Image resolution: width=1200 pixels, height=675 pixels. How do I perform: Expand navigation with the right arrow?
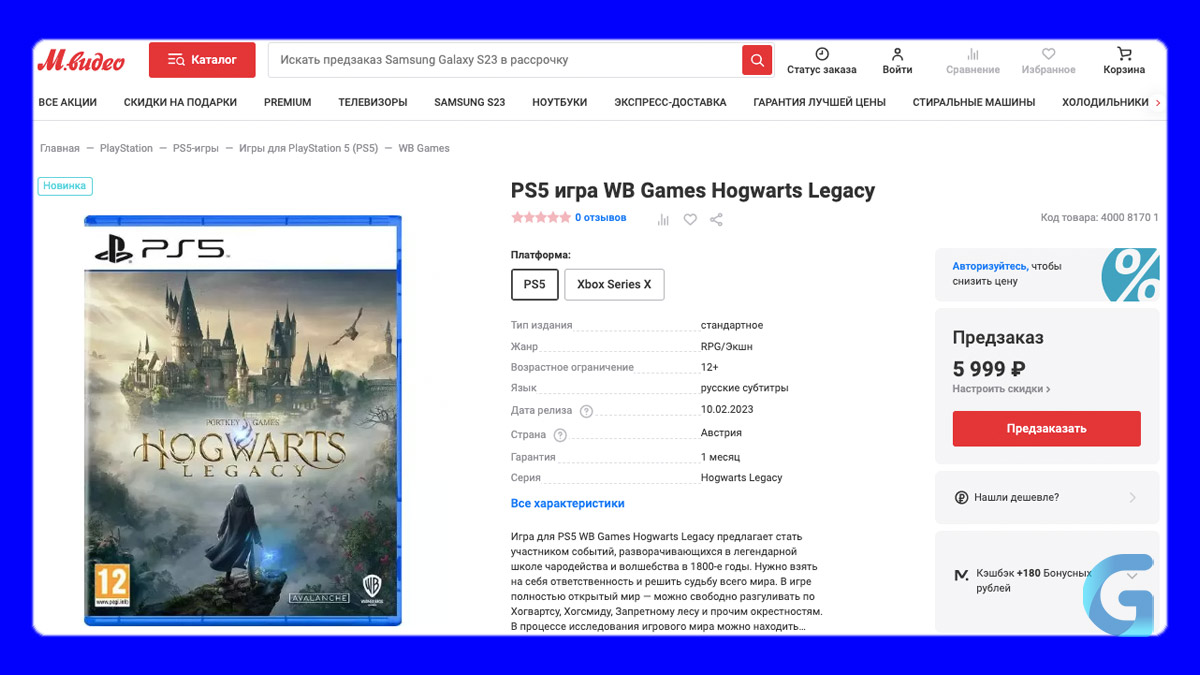tap(1158, 102)
